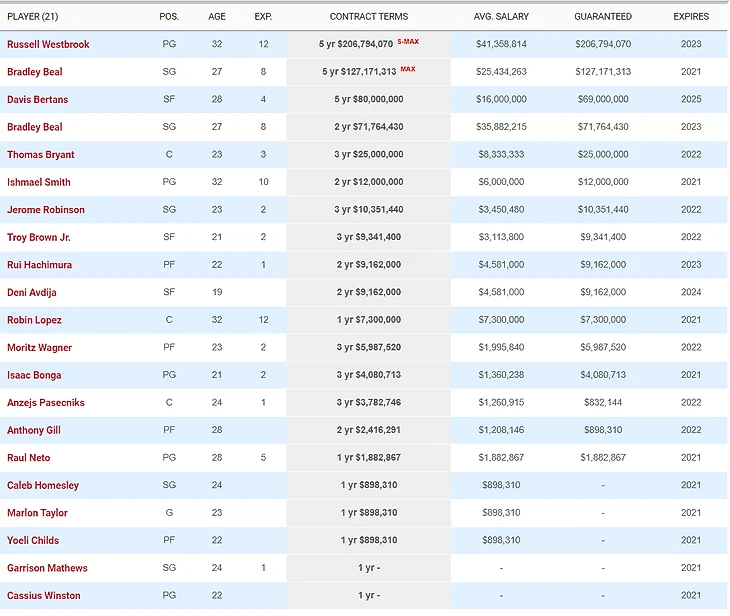Click on Troy Brown Jr. link
The width and height of the screenshot is (730, 616).
(39, 237)
